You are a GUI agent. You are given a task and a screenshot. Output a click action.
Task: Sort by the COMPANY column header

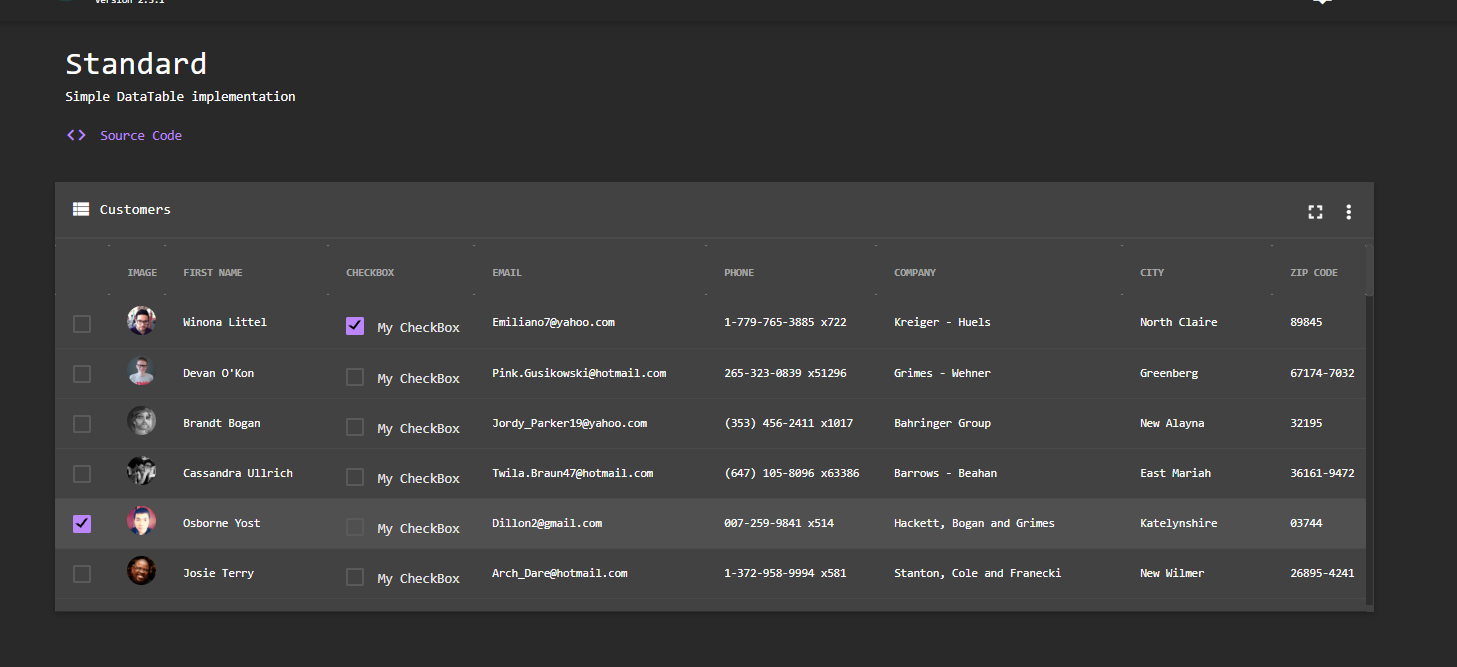click(915, 273)
